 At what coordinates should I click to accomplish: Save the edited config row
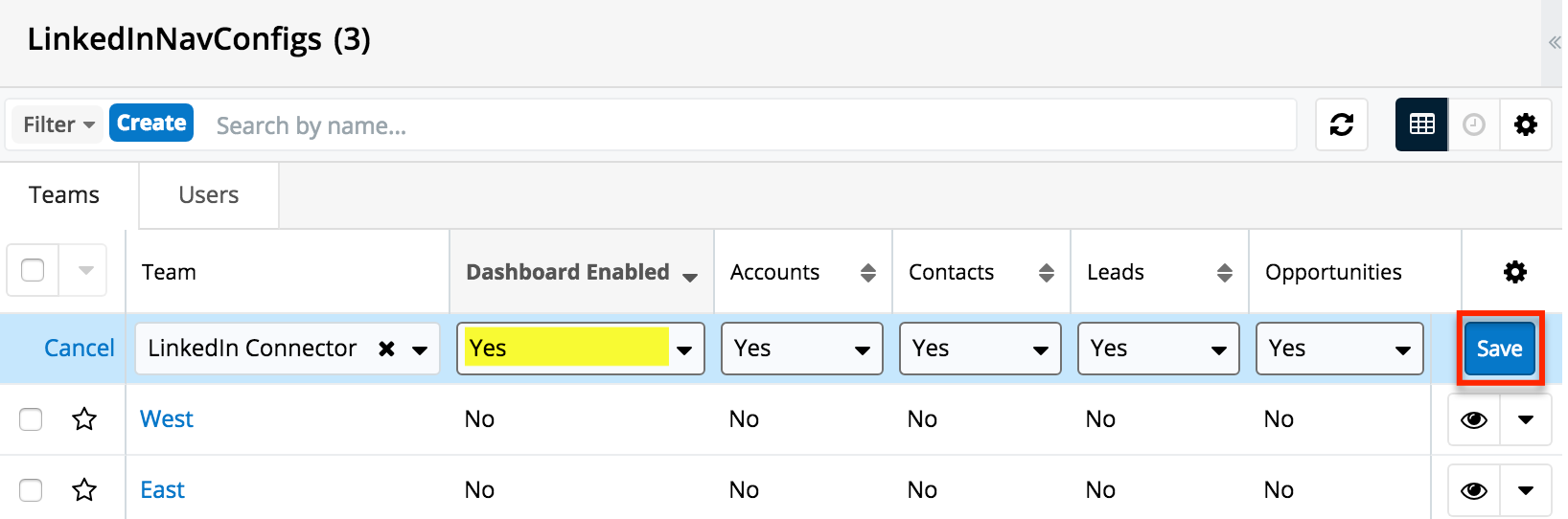[1499, 349]
